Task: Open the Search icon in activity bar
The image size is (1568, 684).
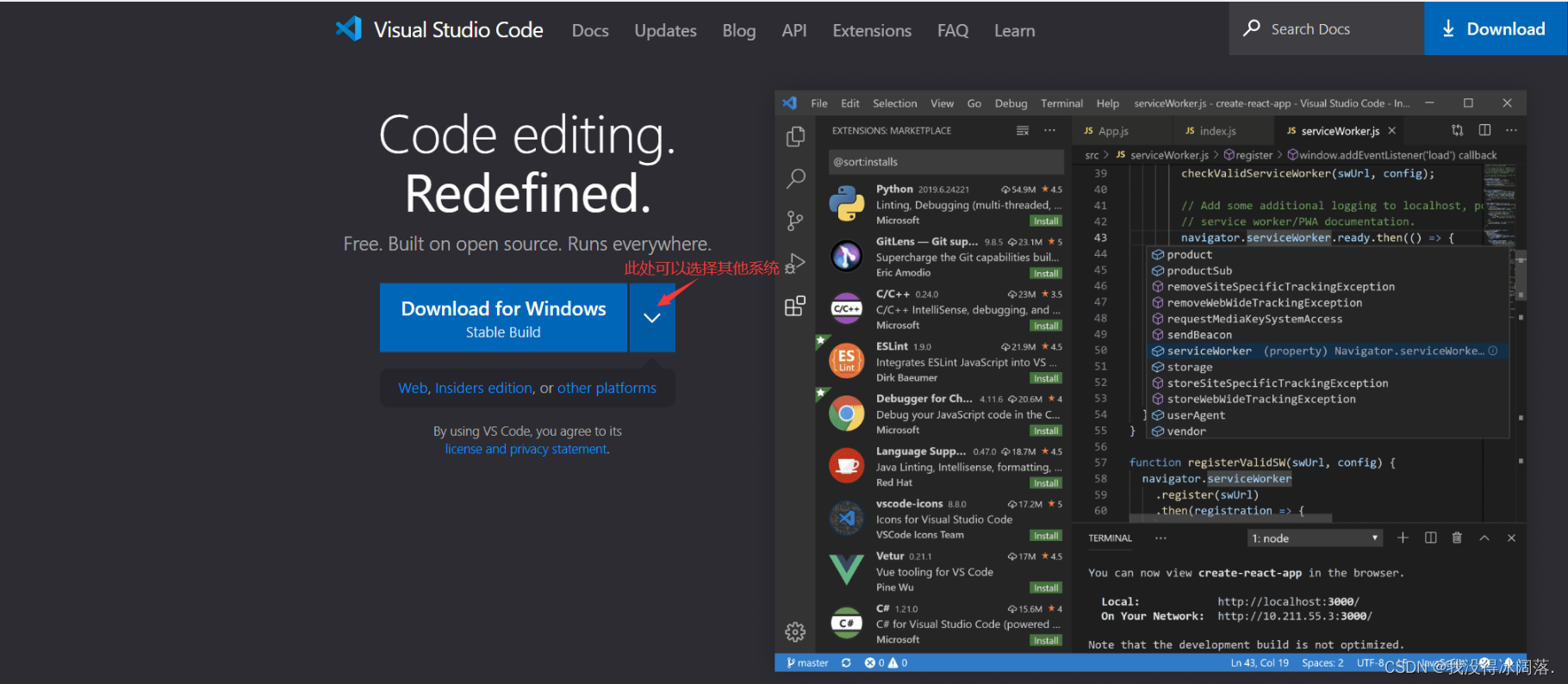Action: [x=795, y=179]
